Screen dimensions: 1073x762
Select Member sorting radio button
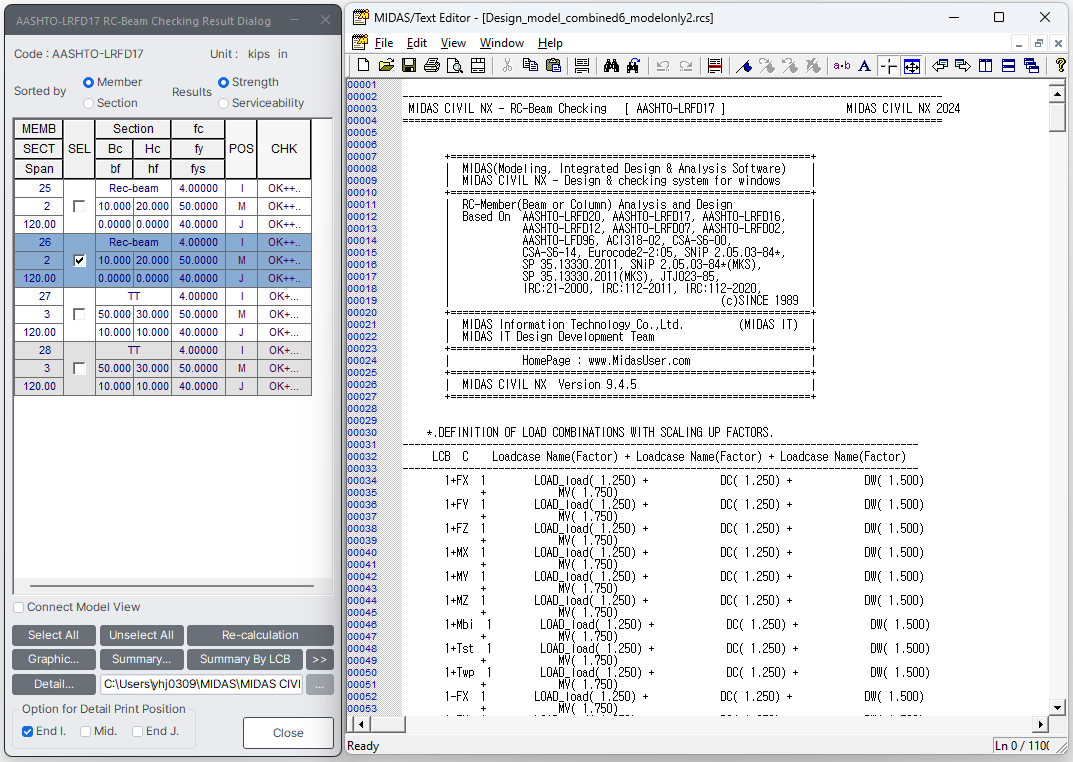tap(88, 82)
